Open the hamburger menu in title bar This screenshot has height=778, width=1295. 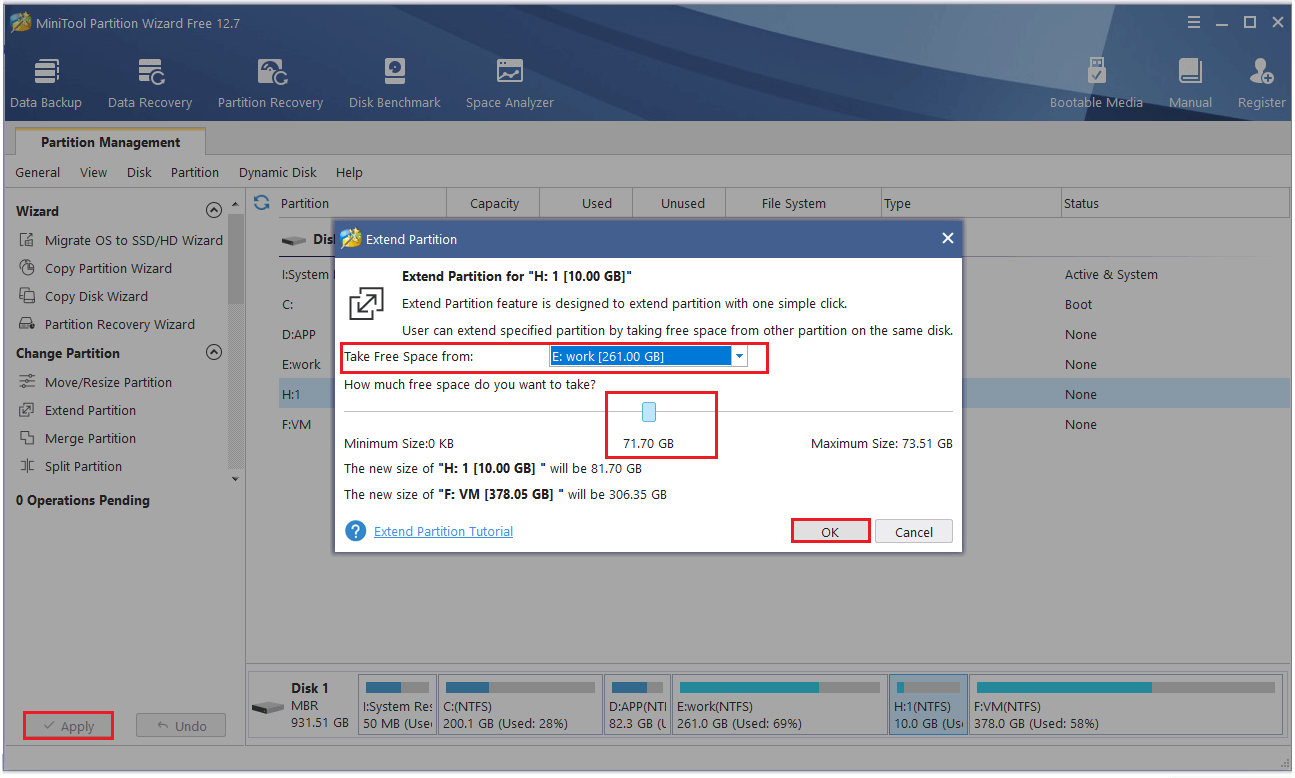pyautogui.click(x=1194, y=22)
